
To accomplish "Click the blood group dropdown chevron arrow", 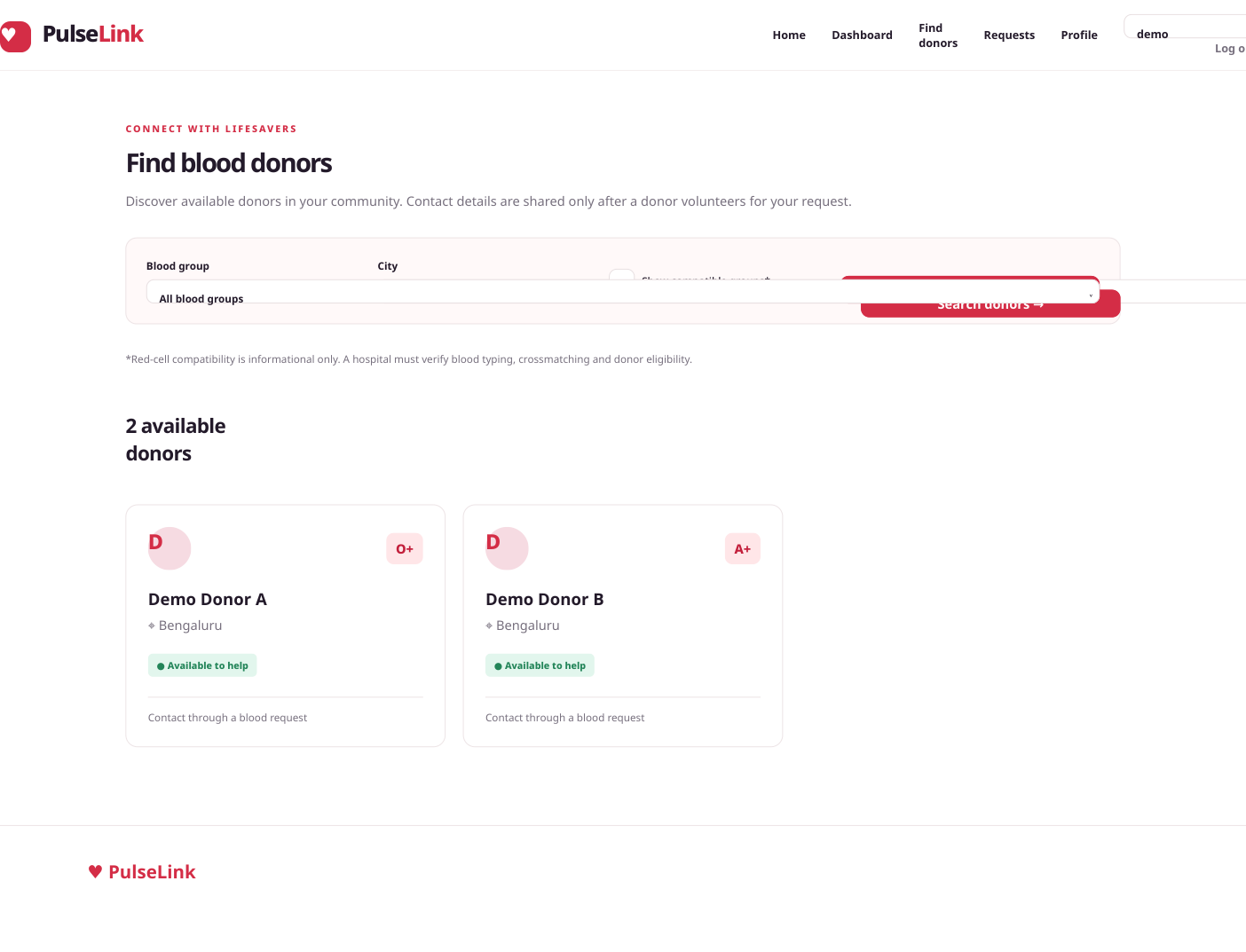I will pyautogui.click(x=1091, y=295).
